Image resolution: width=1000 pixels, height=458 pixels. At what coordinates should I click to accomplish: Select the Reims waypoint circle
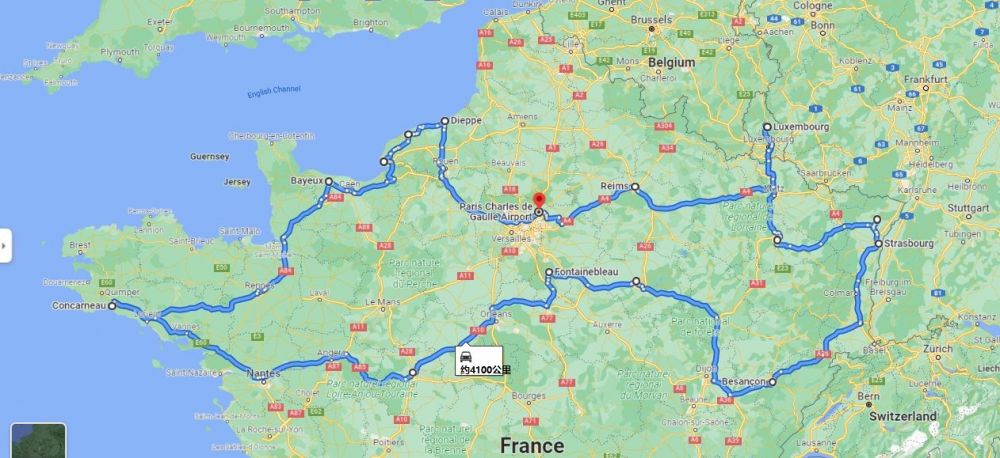635,187
